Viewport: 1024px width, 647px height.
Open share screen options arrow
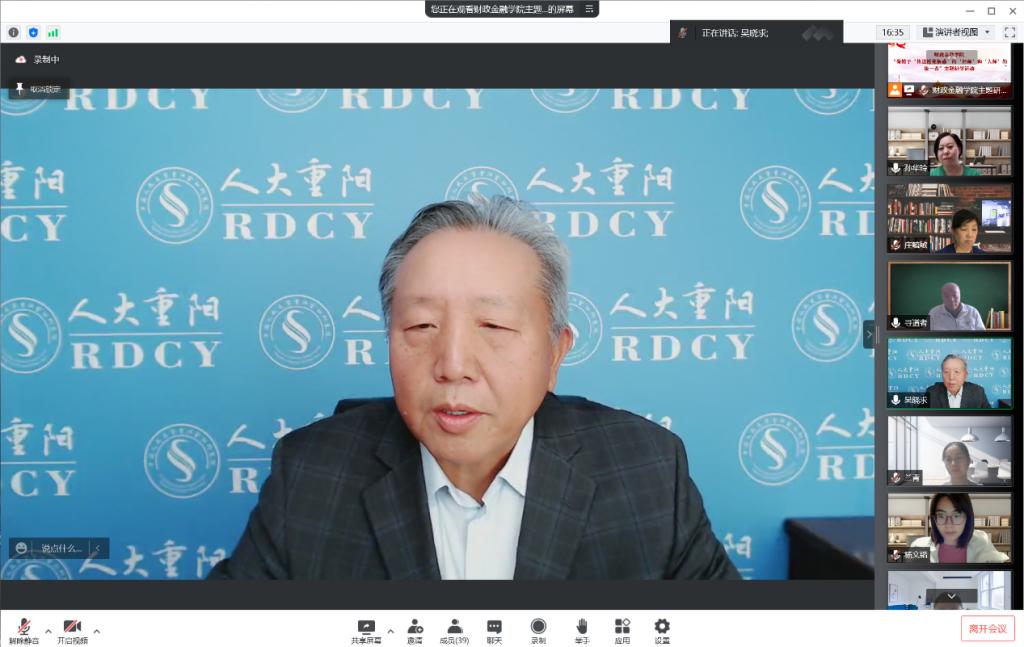click(x=390, y=631)
